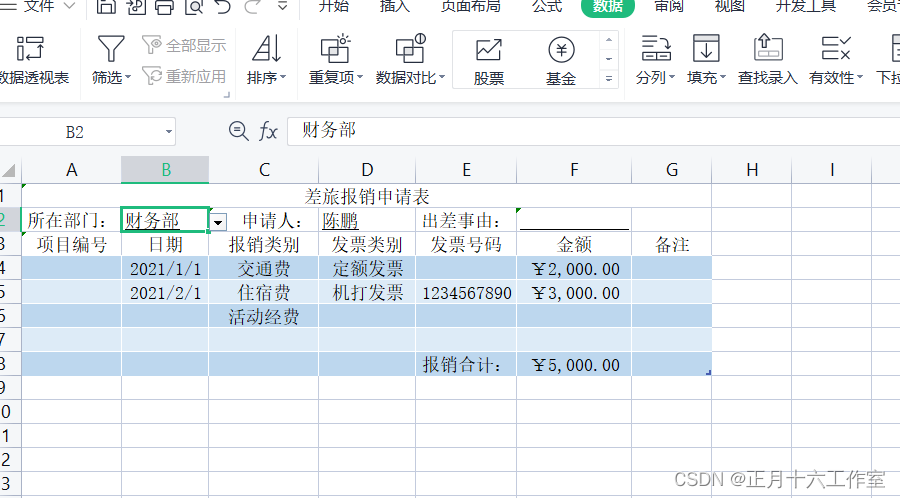This screenshot has height=498, width=900.
Task: Expand the Text to Columns dropdown arrow
Action: (x=672, y=77)
